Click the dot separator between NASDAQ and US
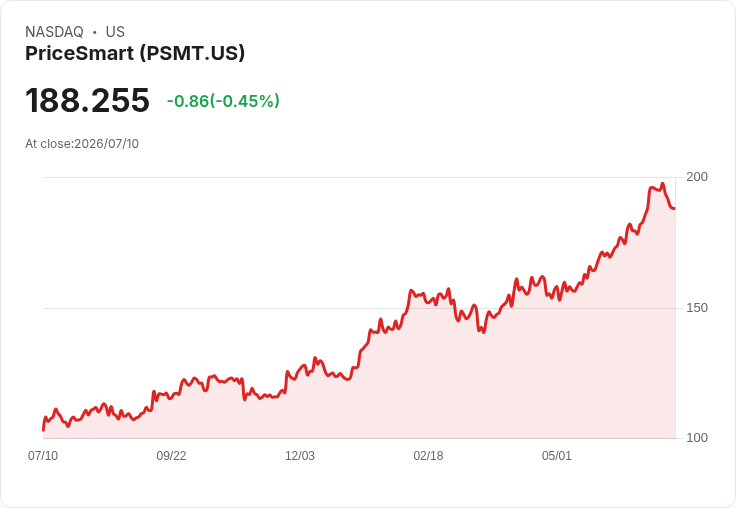The width and height of the screenshot is (736, 508). (x=95, y=32)
